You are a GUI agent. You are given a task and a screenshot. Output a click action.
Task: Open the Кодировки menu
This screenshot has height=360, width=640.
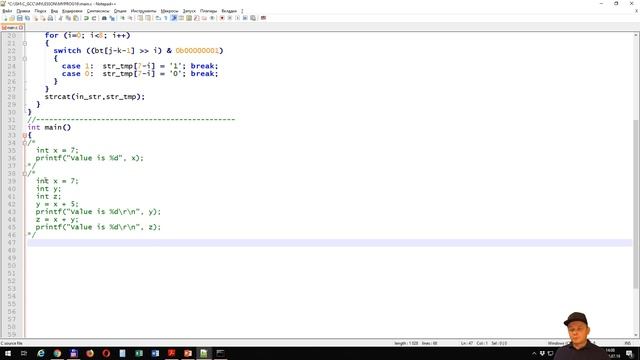72,11
